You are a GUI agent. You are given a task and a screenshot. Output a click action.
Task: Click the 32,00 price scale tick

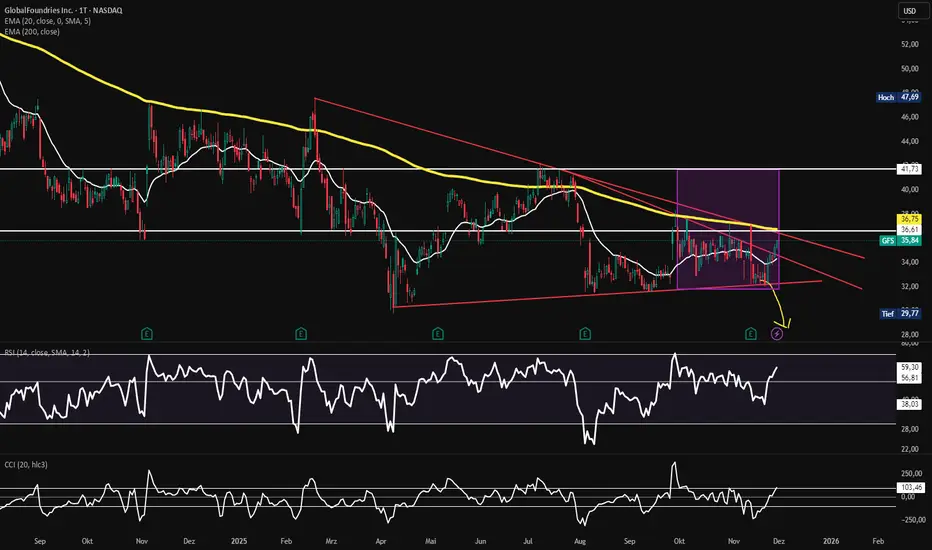tap(910, 287)
